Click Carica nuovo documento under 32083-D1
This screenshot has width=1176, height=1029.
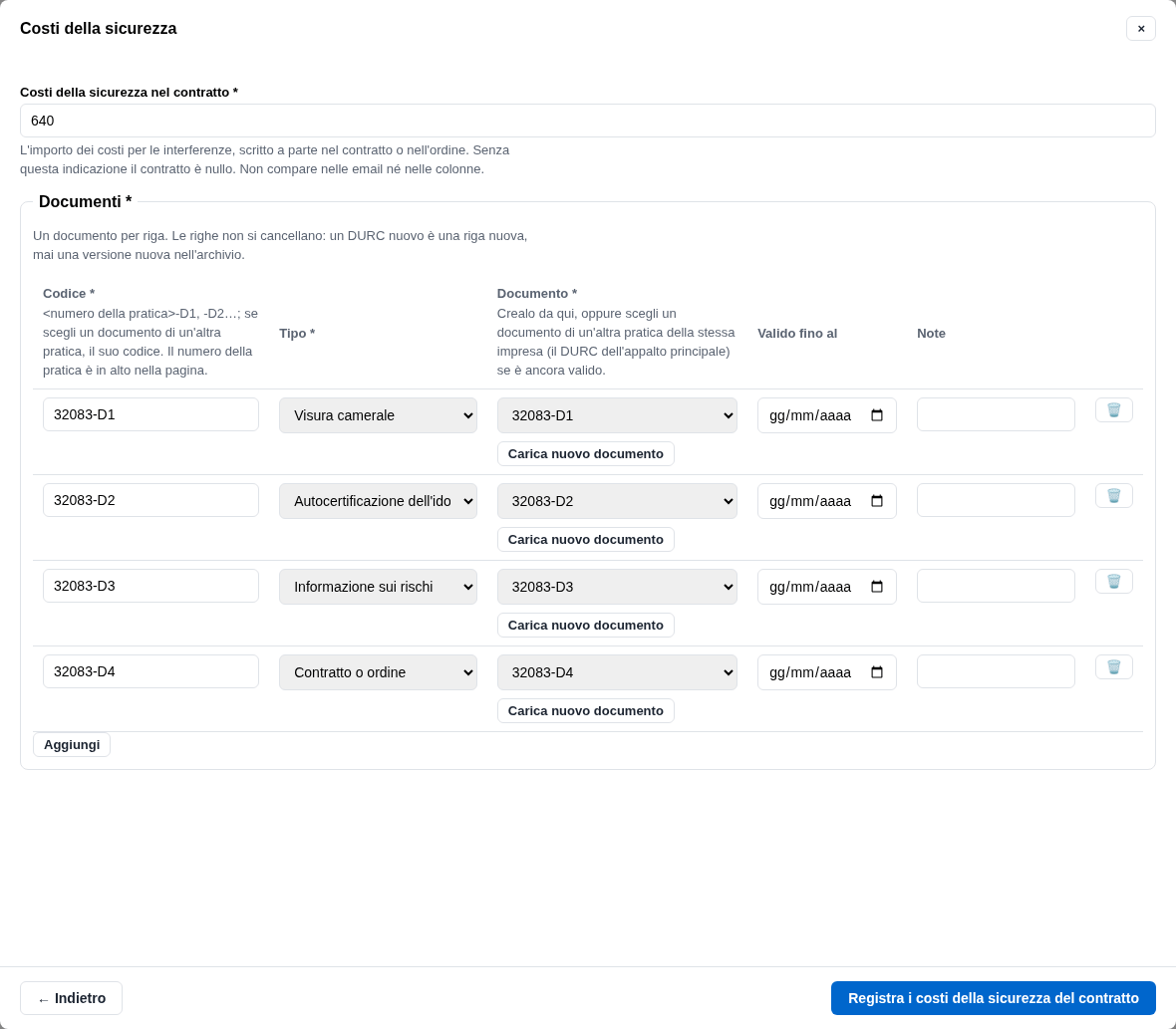point(586,453)
